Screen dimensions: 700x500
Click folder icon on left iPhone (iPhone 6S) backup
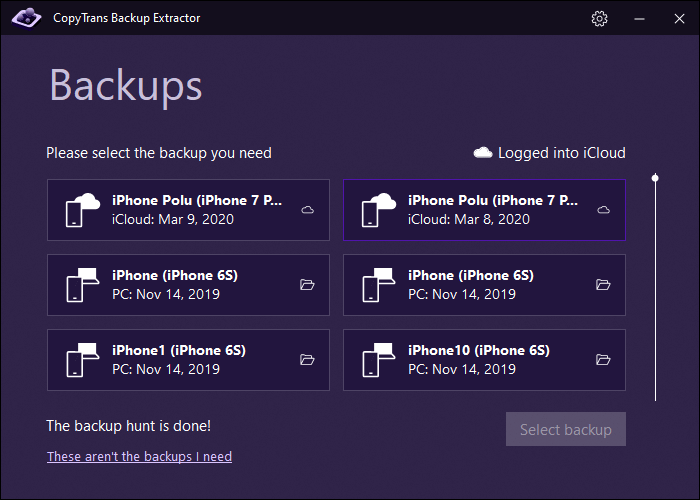click(x=307, y=285)
